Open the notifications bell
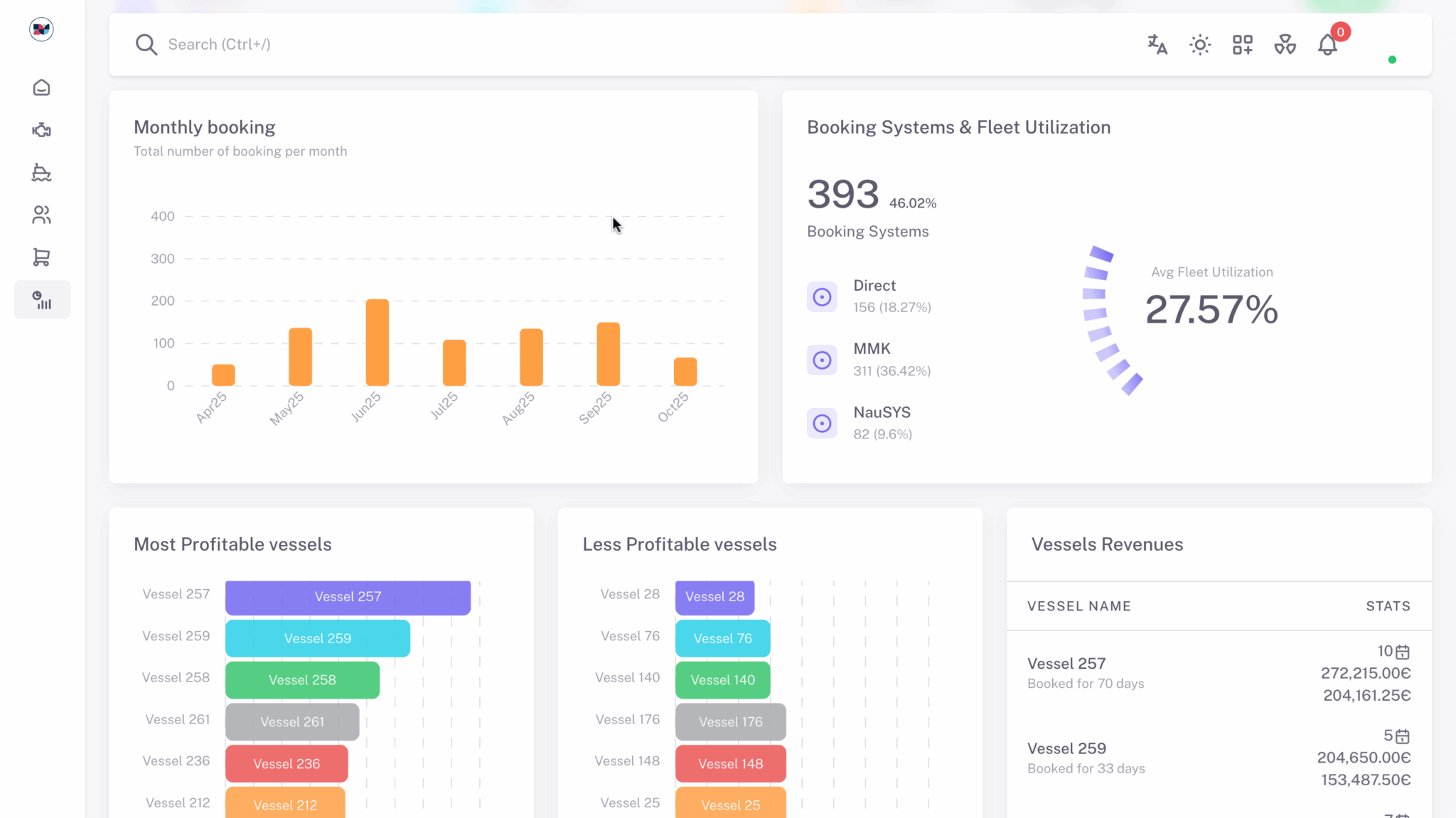Screen dimensions: 1456x818 1327,45
